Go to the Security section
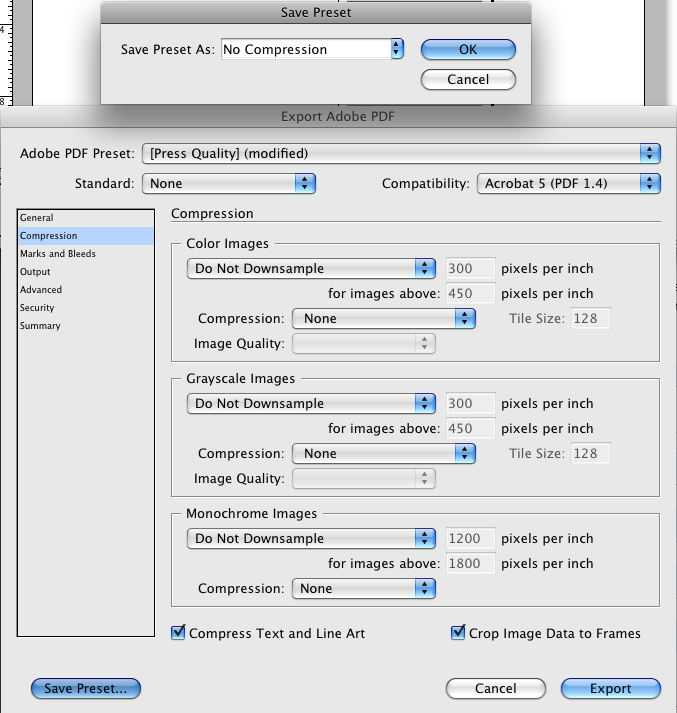This screenshot has height=713, width=677. click(38, 308)
